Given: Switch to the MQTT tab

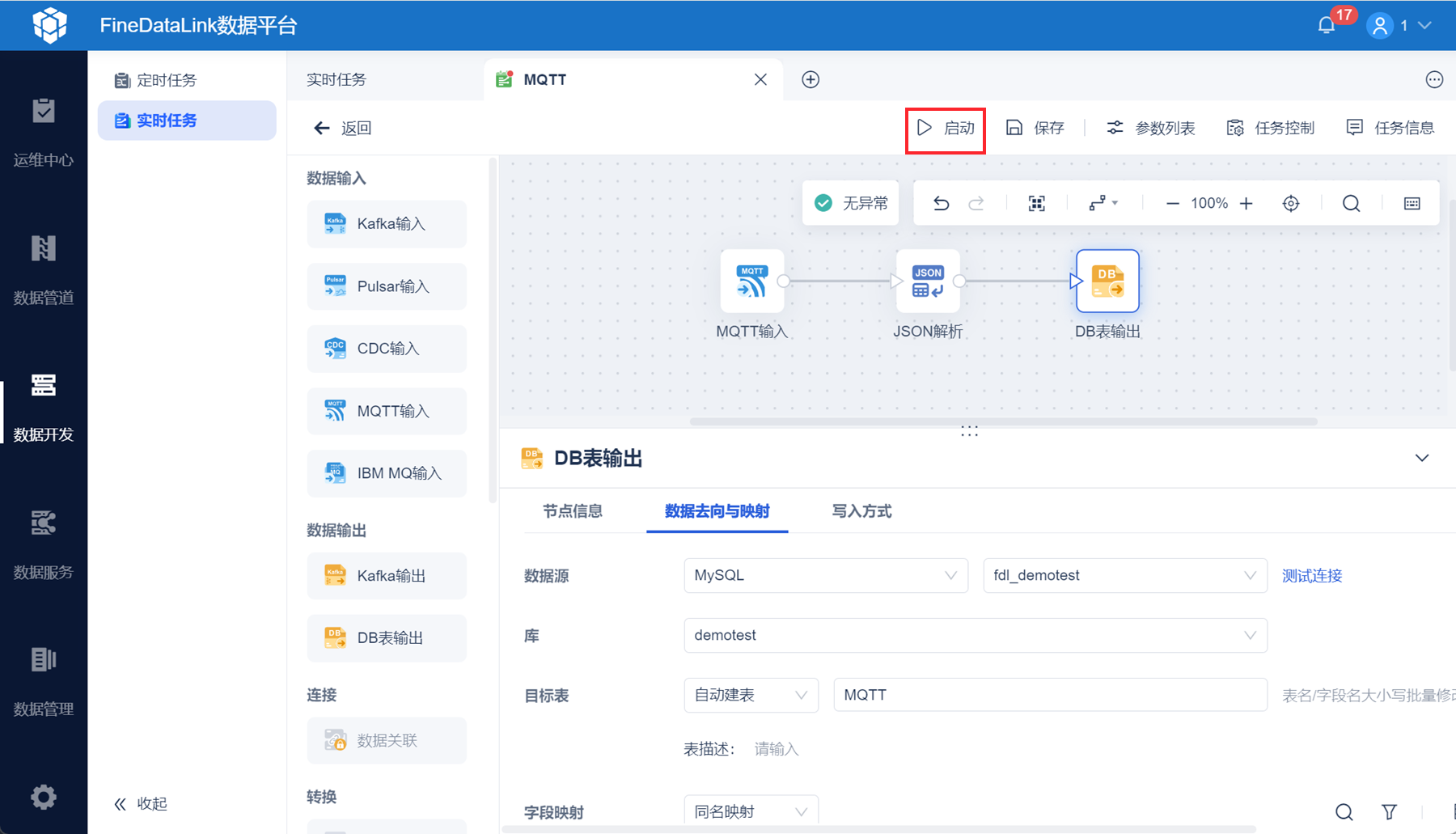Looking at the screenshot, I should (633, 79).
